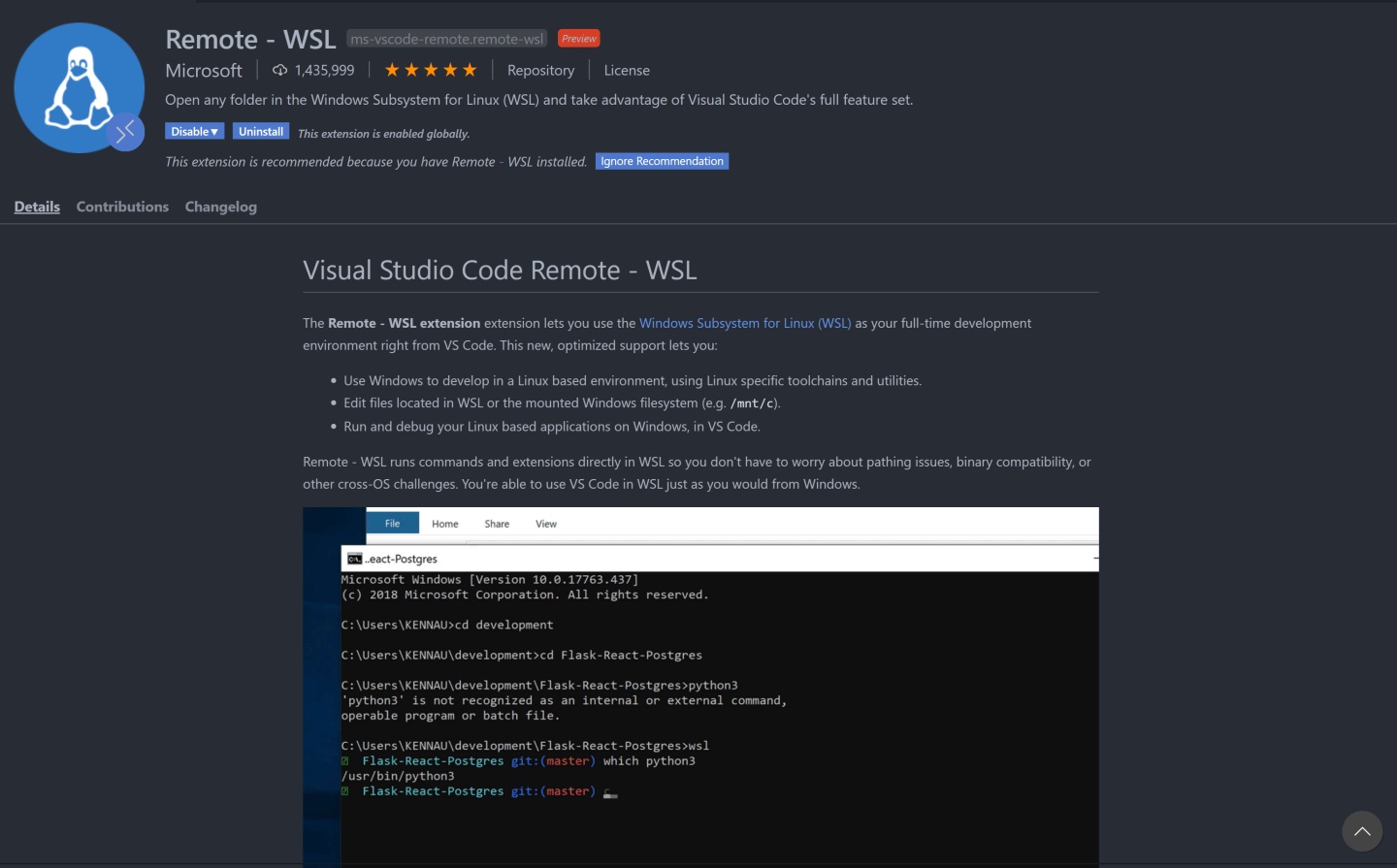Switch to the Details tab
Viewport: 1397px width, 868px height.
coord(37,207)
